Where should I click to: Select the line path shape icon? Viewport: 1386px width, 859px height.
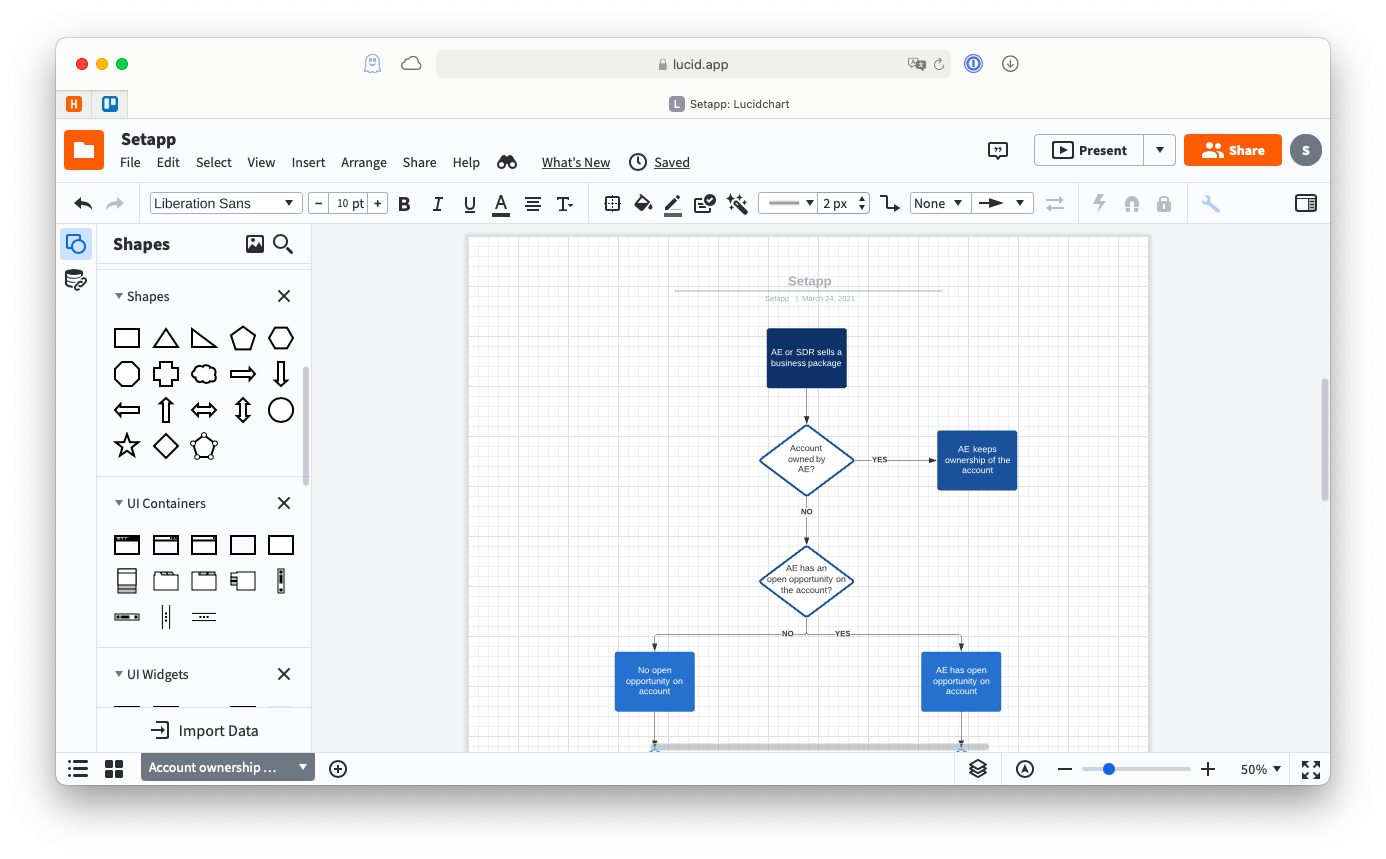[890, 204]
